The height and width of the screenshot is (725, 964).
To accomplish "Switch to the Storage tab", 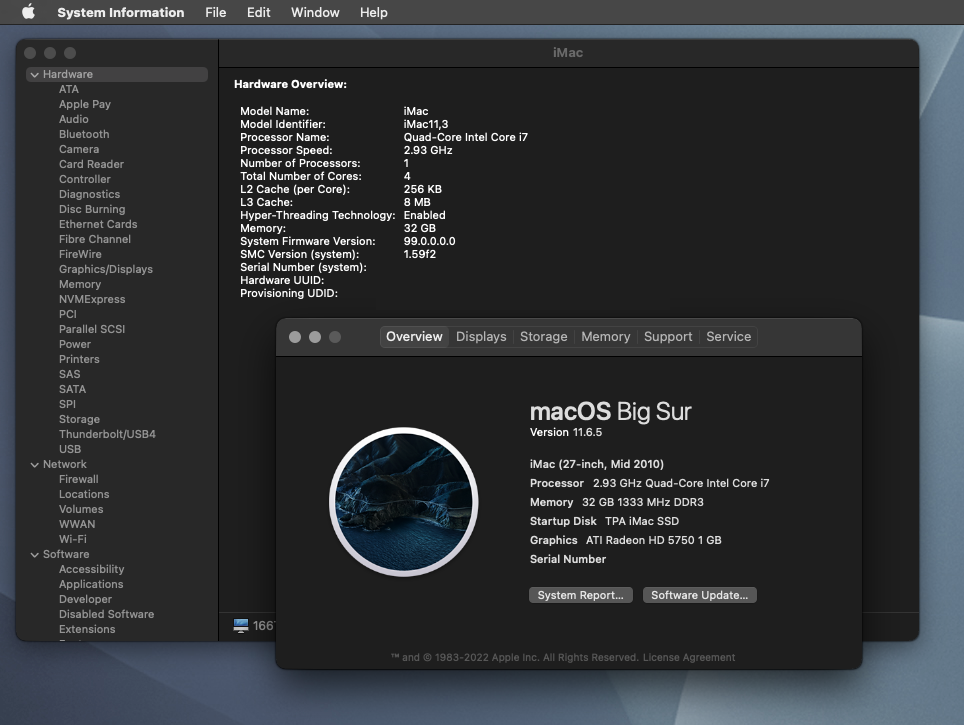I will coord(543,336).
